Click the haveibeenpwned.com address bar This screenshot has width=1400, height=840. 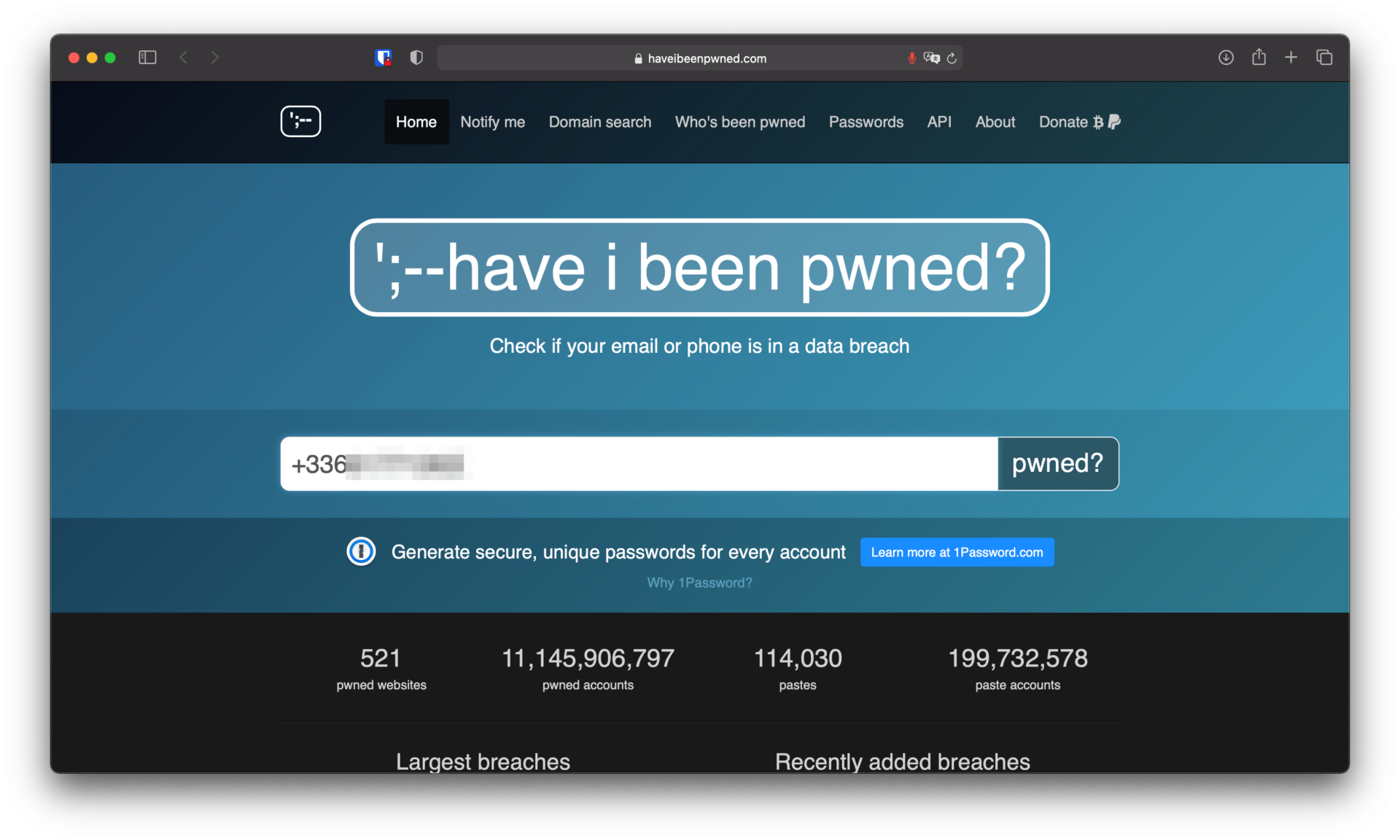tap(700, 58)
